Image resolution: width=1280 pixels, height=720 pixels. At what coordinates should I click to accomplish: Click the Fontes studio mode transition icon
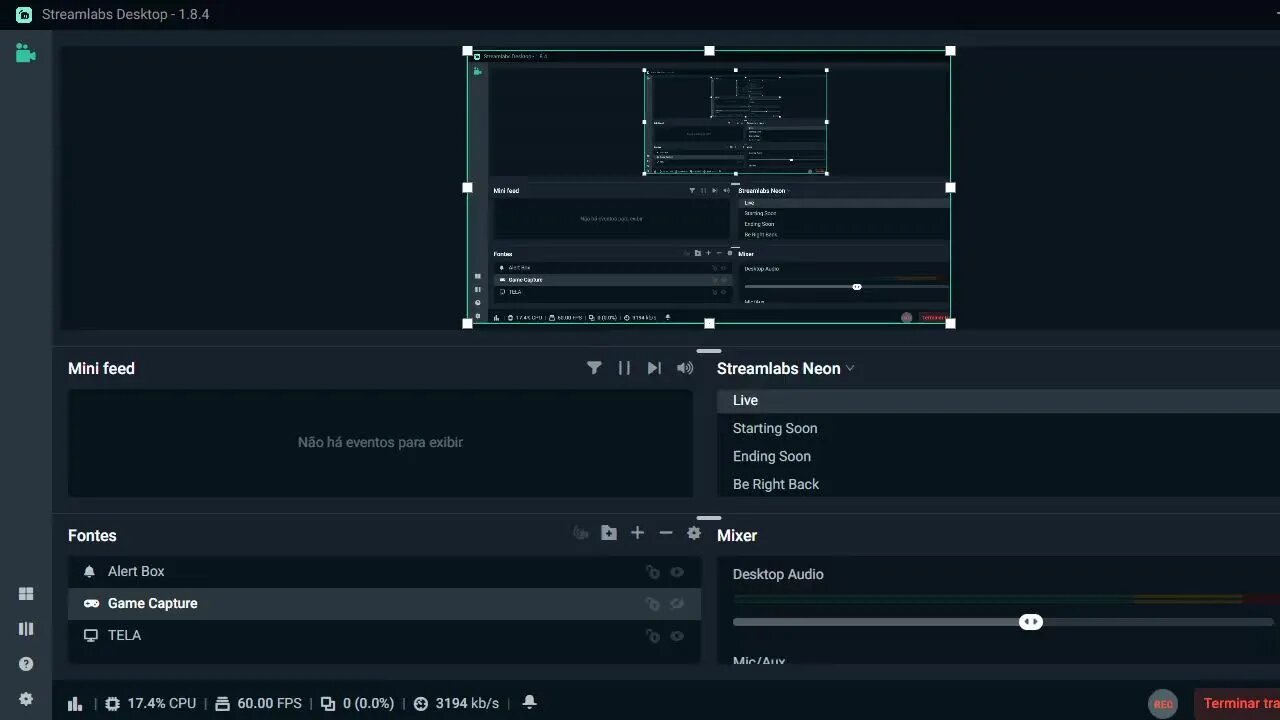[580, 533]
